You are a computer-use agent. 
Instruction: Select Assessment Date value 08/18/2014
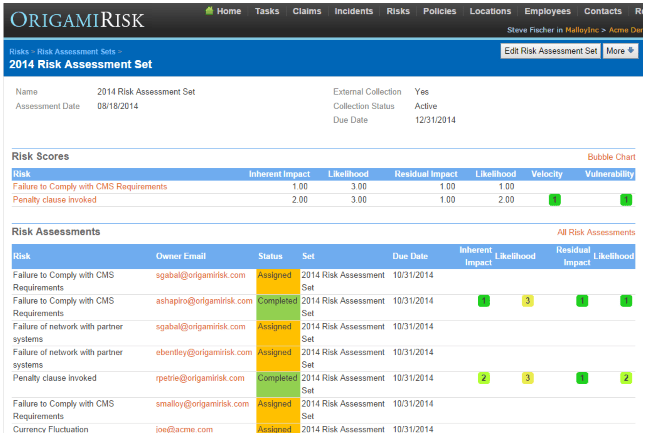click(x=118, y=106)
